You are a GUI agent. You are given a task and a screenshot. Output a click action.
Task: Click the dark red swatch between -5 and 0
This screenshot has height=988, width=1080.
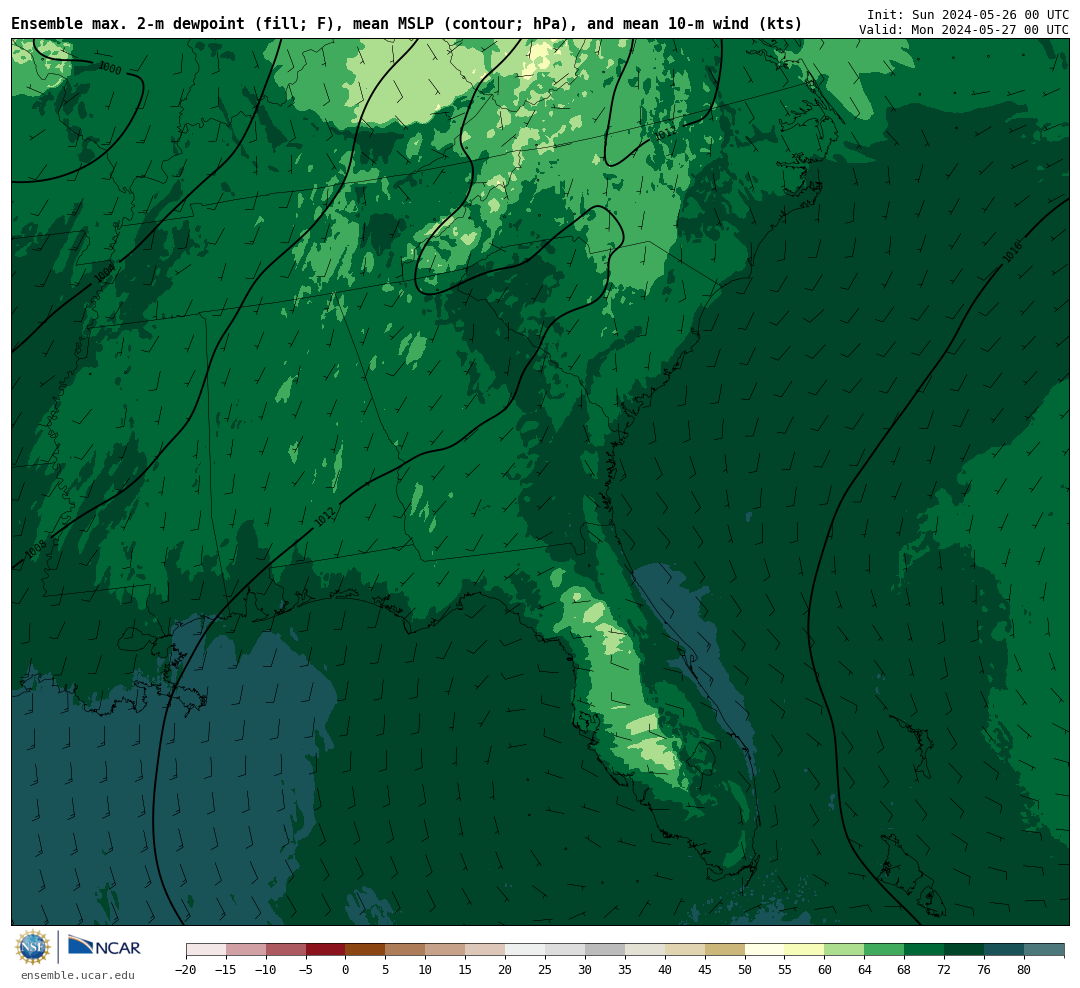325,950
